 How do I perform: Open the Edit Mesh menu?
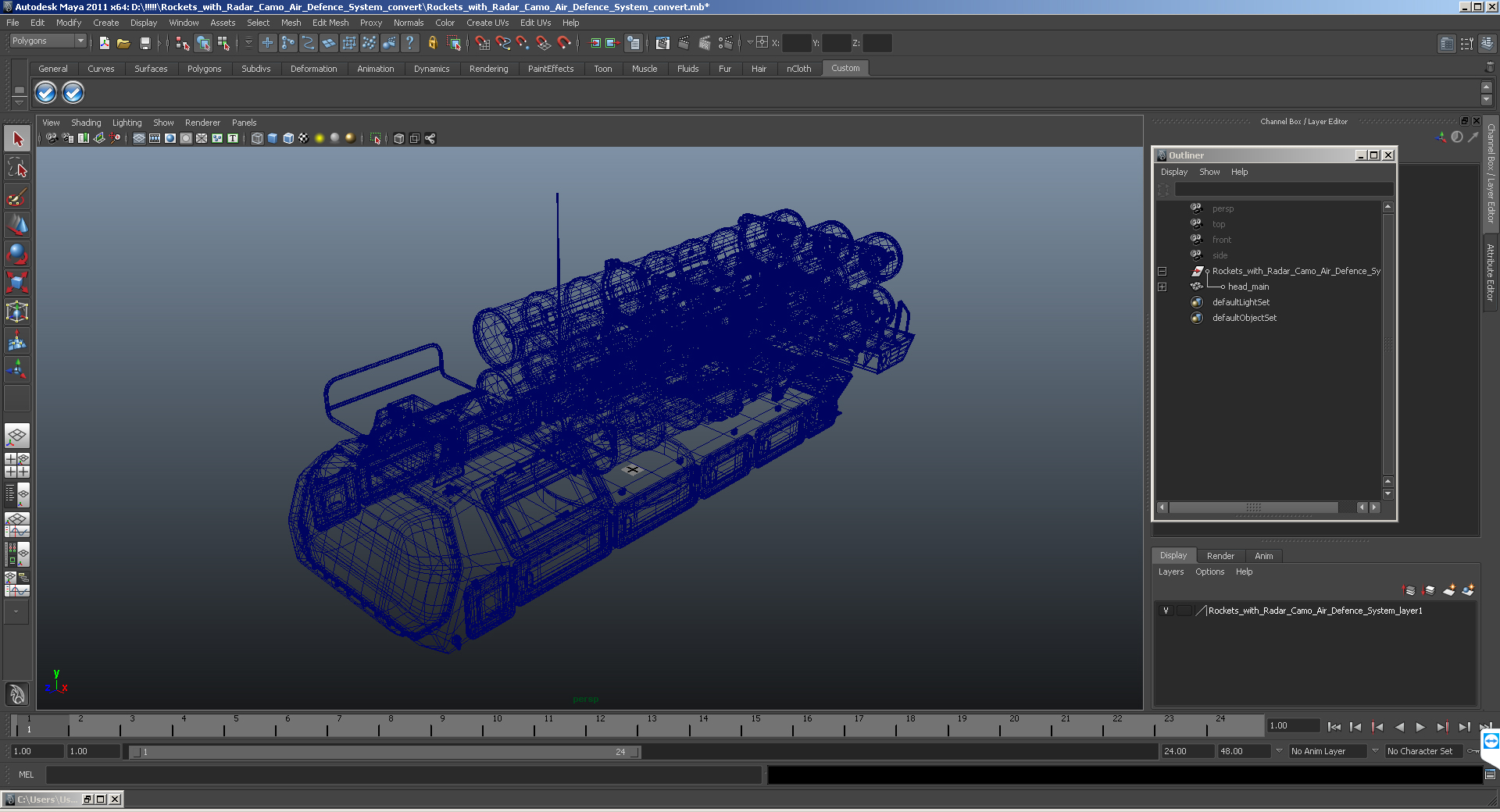pyautogui.click(x=330, y=23)
